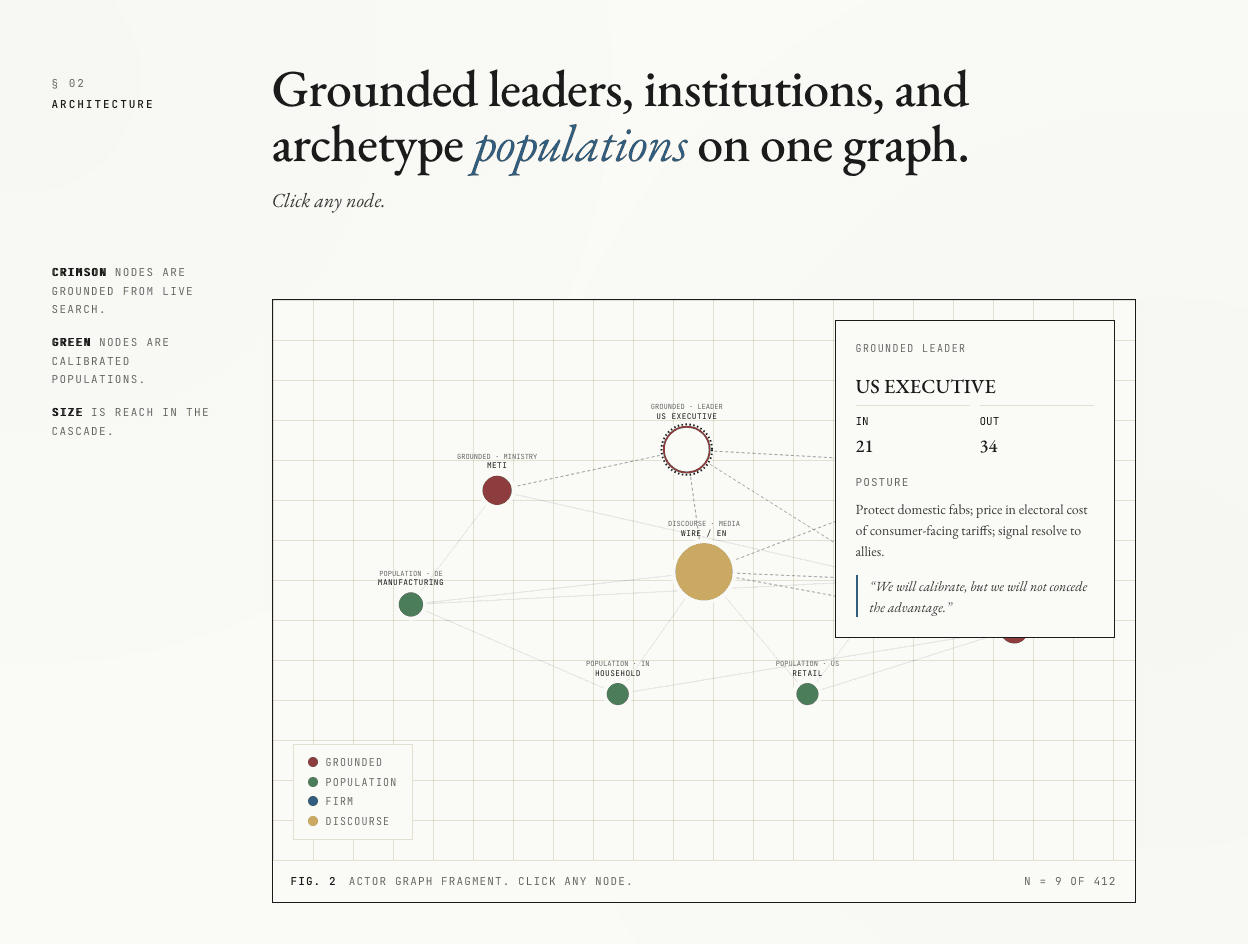The image size is (1248, 944).
Task: Click the IN value 21
Action: (865, 447)
